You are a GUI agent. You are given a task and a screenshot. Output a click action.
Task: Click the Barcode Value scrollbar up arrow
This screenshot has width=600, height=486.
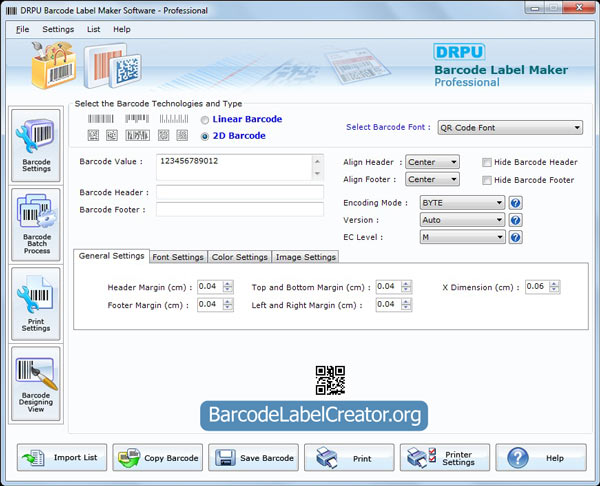[x=317, y=161]
